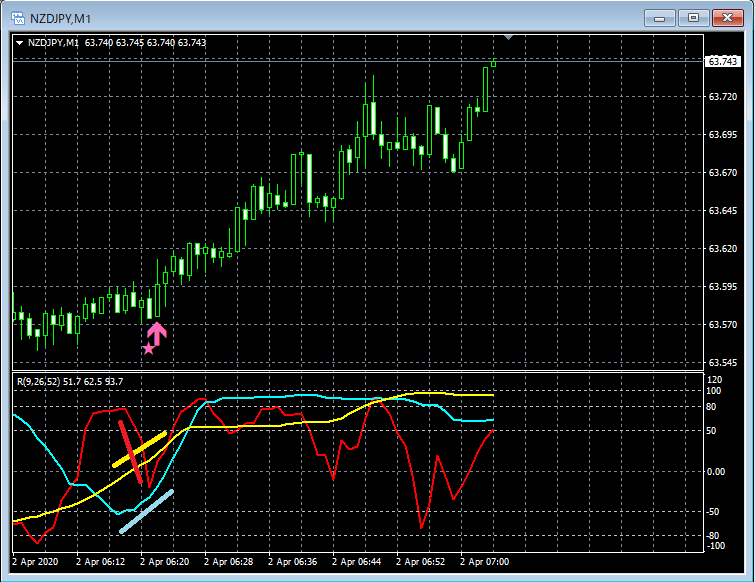
Task: Click the 2 Apr 06:28 time label
Action: click(229, 562)
